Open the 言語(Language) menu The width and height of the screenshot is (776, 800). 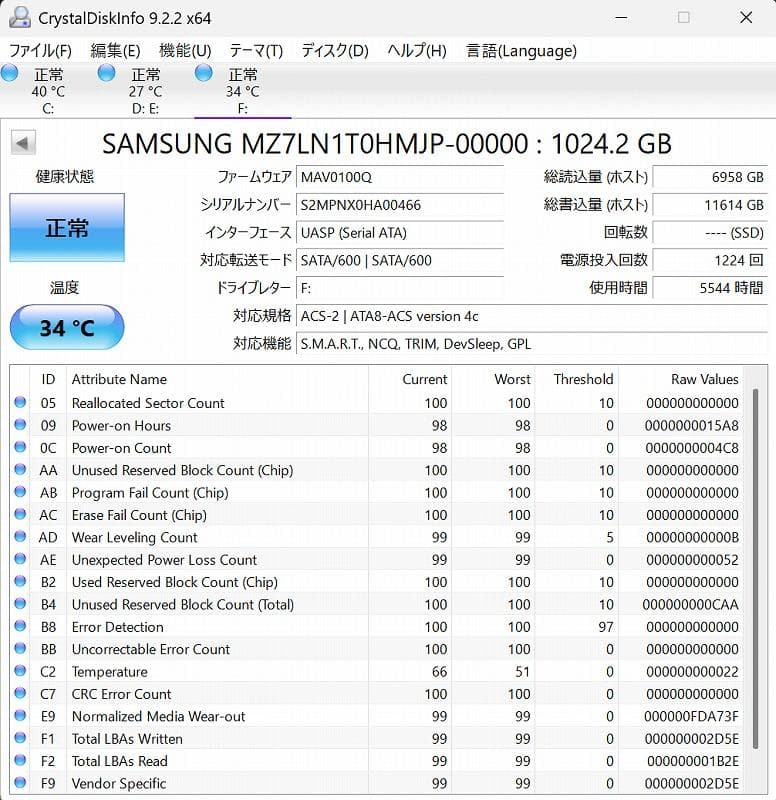click(521, 51)
